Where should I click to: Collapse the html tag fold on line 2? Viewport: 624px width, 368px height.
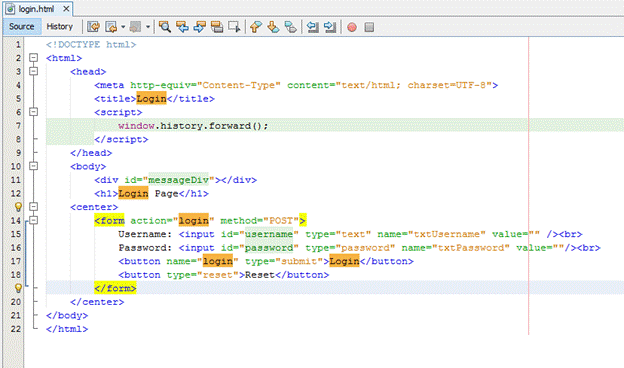pyautogui.click(x=33, y=58)
